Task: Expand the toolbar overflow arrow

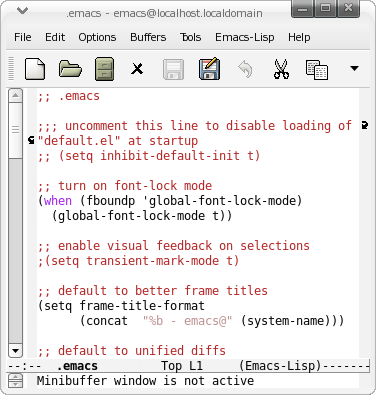Action: coord(354,69)
